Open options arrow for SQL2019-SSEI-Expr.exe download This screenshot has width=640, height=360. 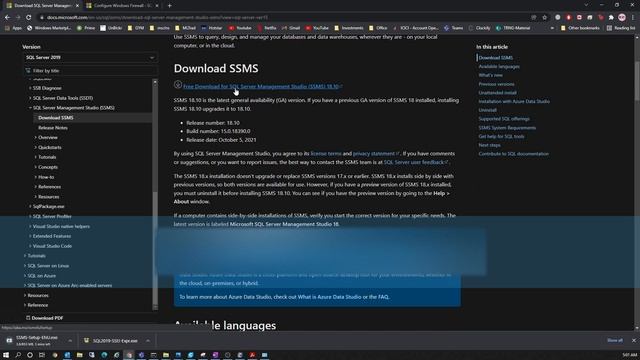click(148, 341)
